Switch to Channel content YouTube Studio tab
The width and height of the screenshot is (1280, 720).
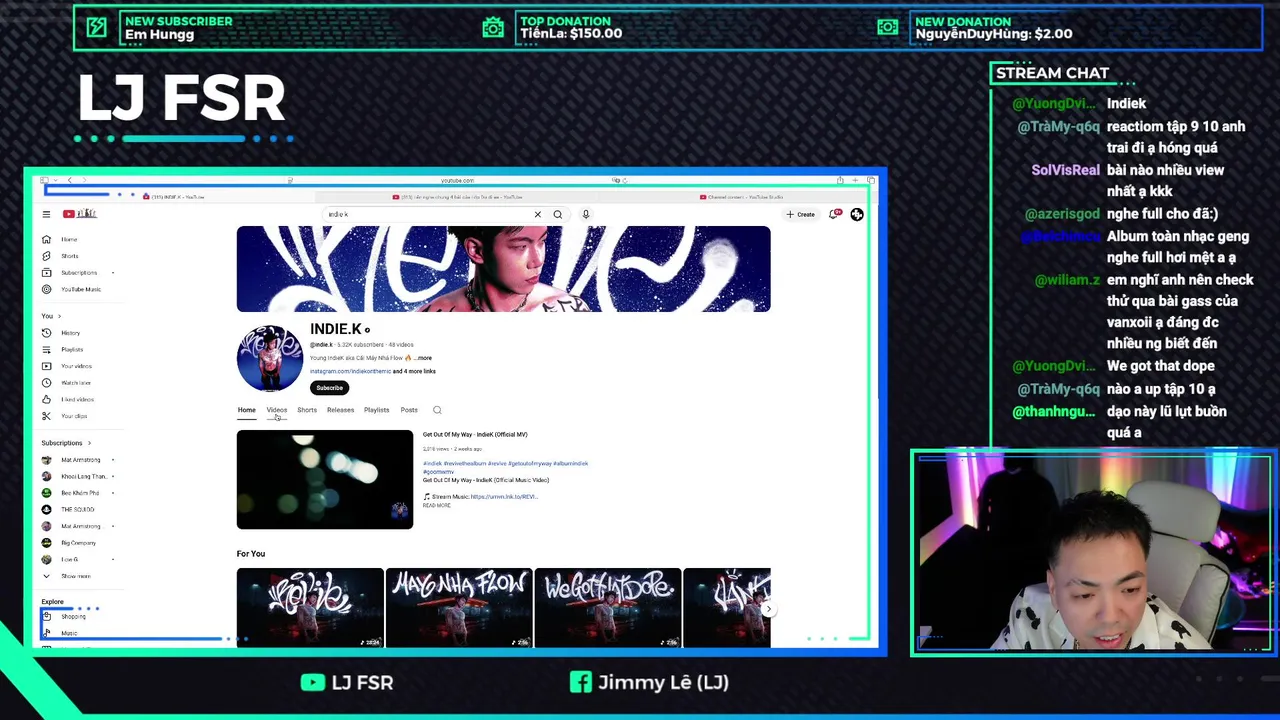(740, 197)
